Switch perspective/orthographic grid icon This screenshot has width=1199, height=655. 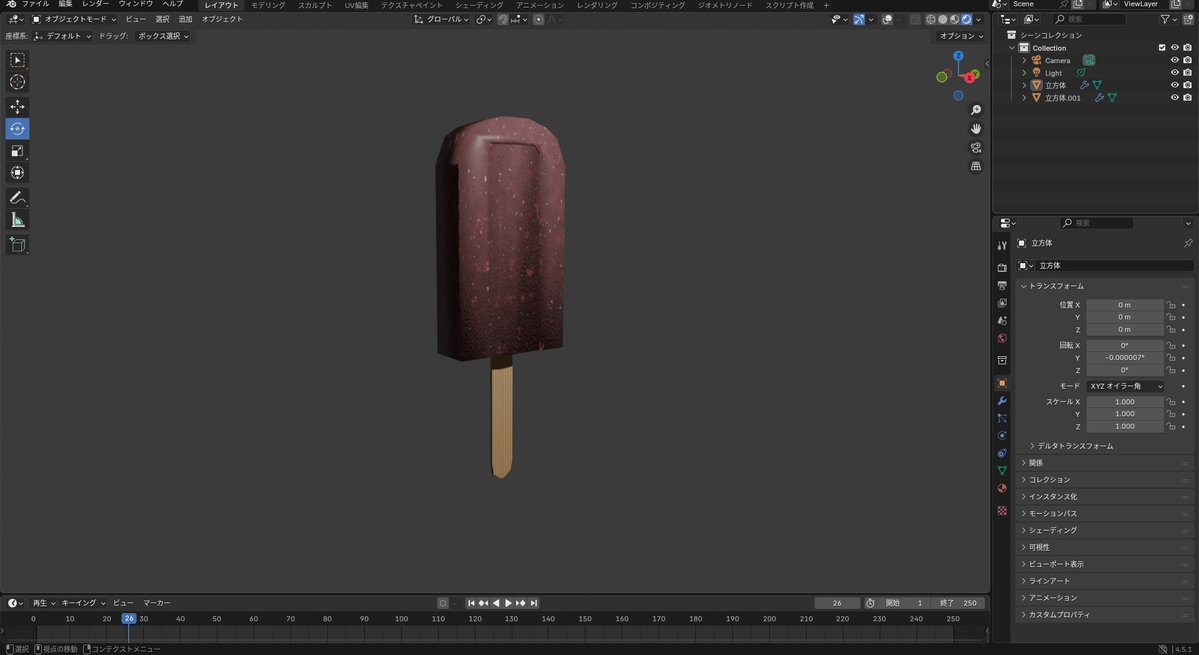point(976,166)
